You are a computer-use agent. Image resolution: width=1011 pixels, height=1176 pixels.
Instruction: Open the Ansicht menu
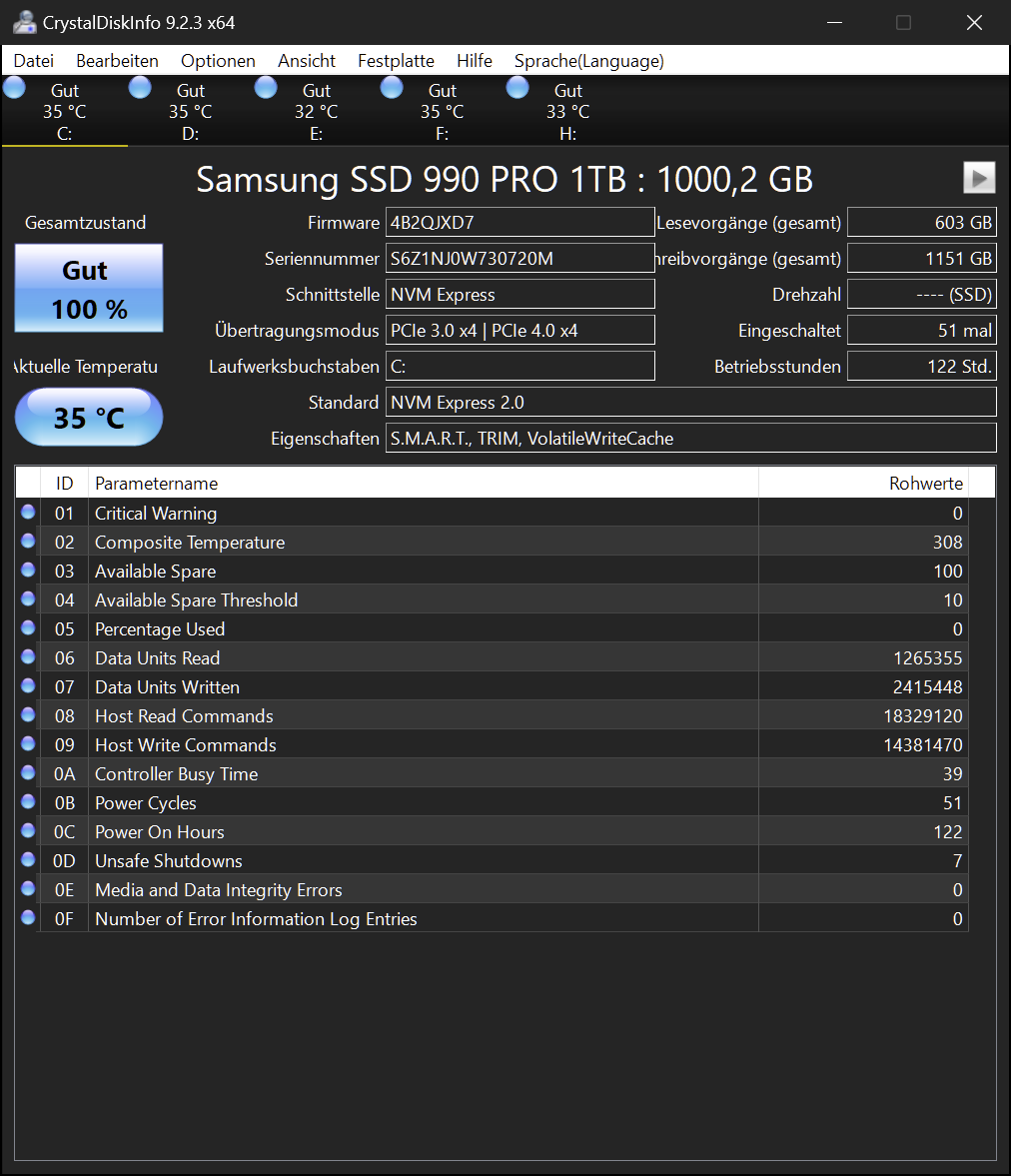(x=306, y=61)
